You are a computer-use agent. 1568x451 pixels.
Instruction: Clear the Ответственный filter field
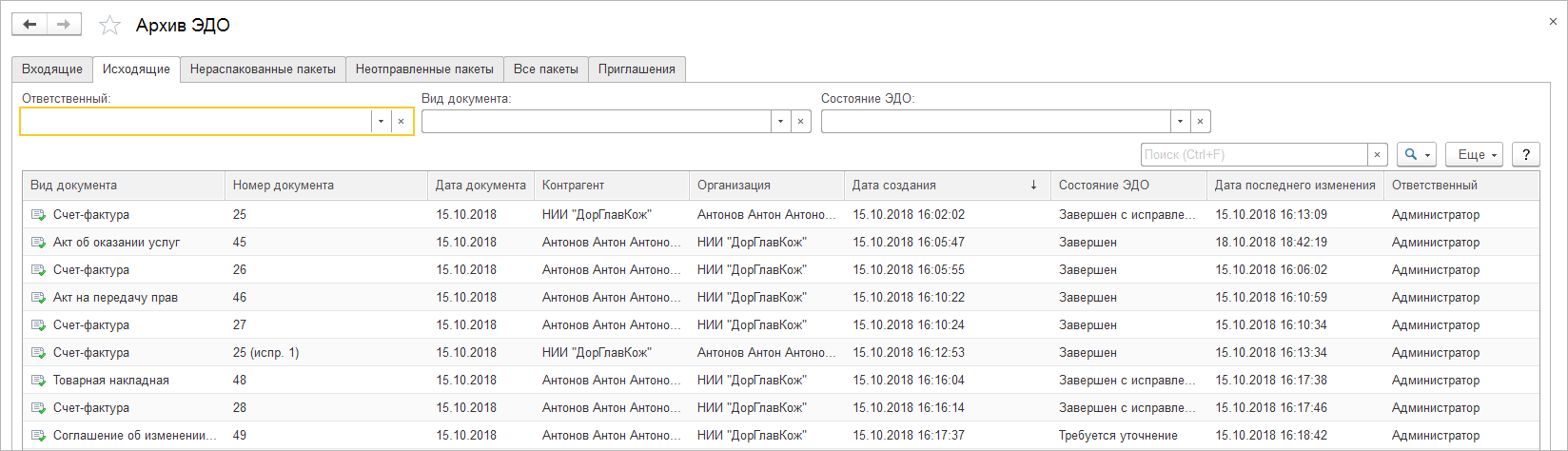point(402,122)
